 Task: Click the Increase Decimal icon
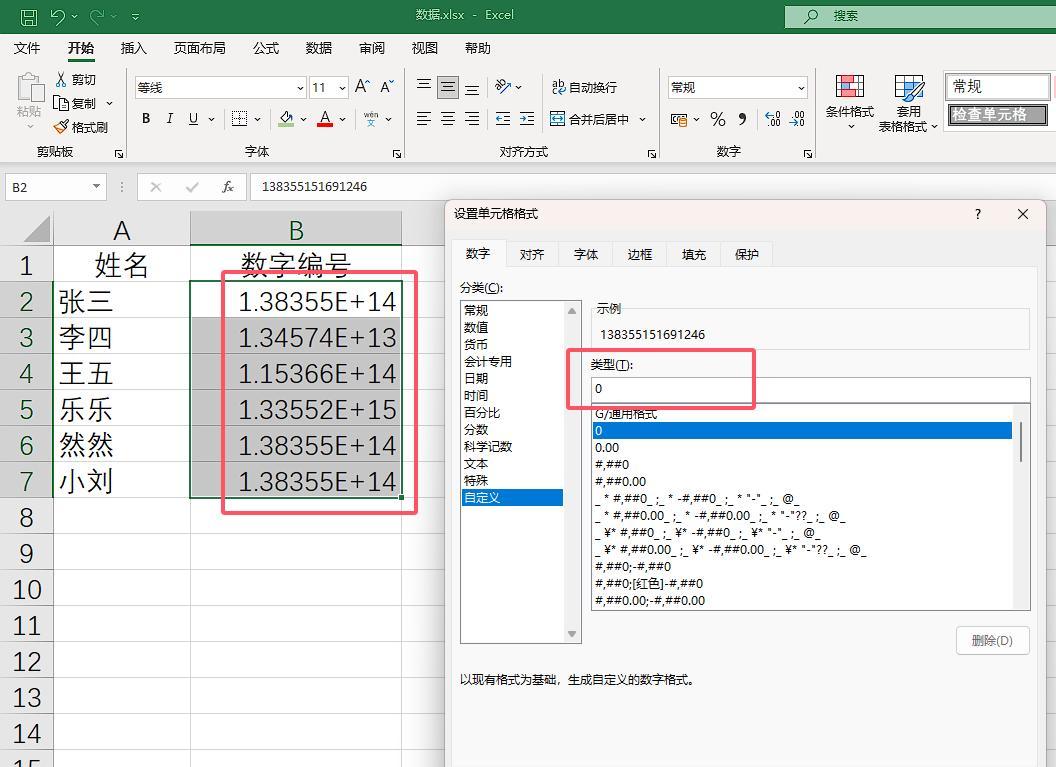coord(773,119)
